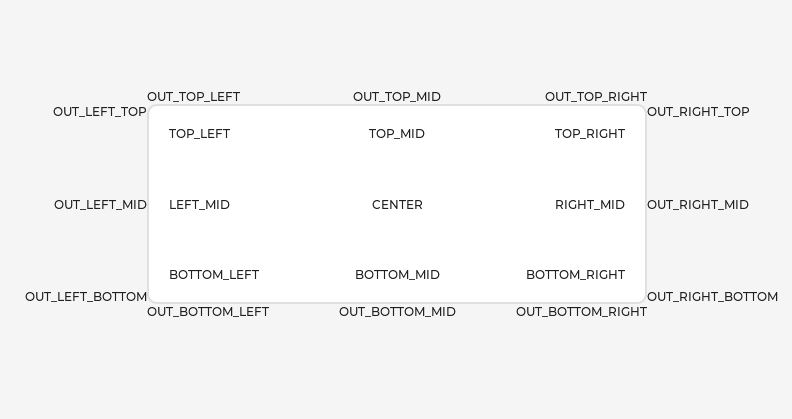Screen dimensions: 792x419
Task: Click the TOP_RIGHT label
Action: pyautogui.click(x=589, y=134)
